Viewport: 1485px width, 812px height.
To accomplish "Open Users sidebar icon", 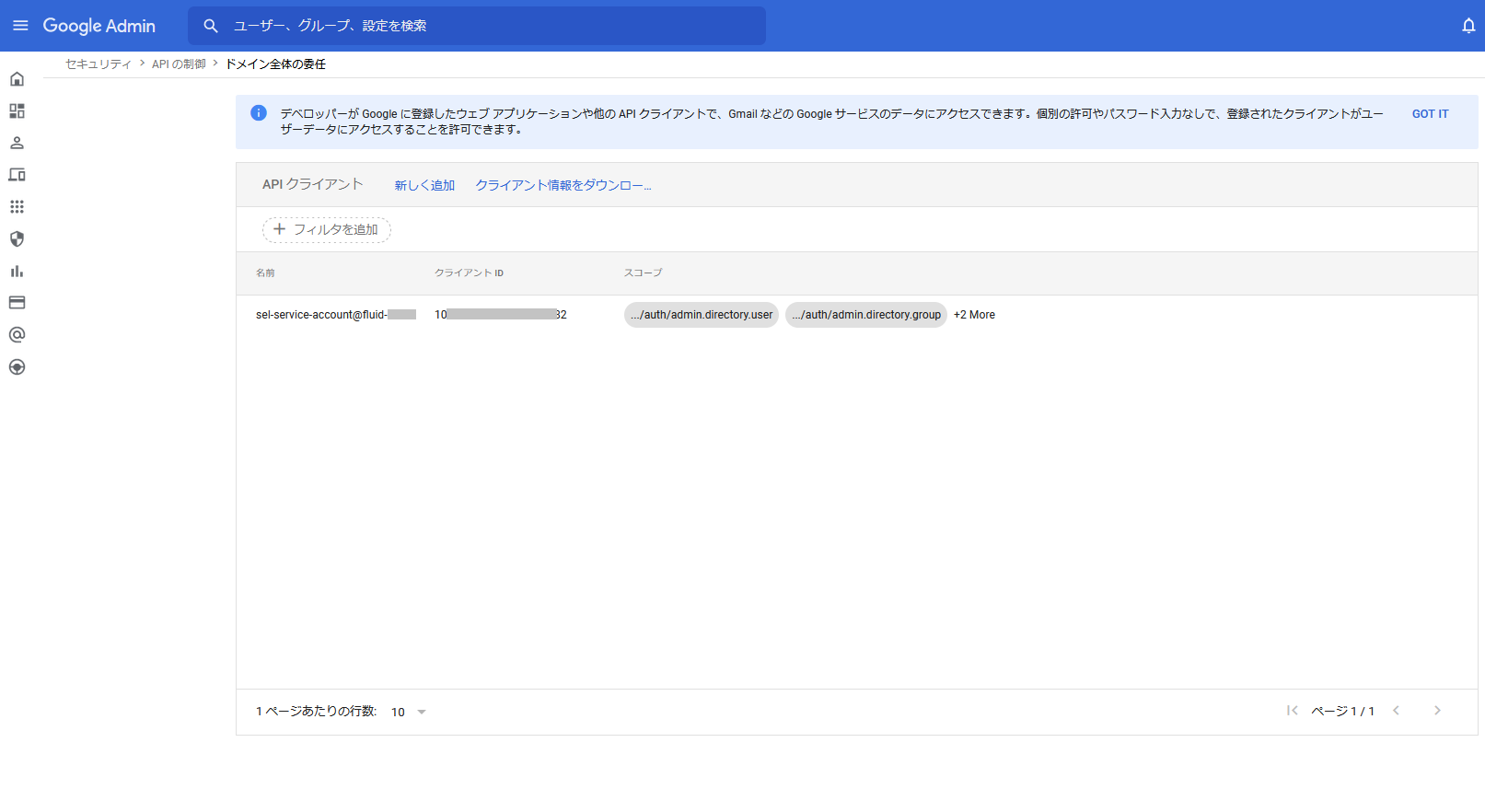I will pyautogui.click(x=17, y=143).
